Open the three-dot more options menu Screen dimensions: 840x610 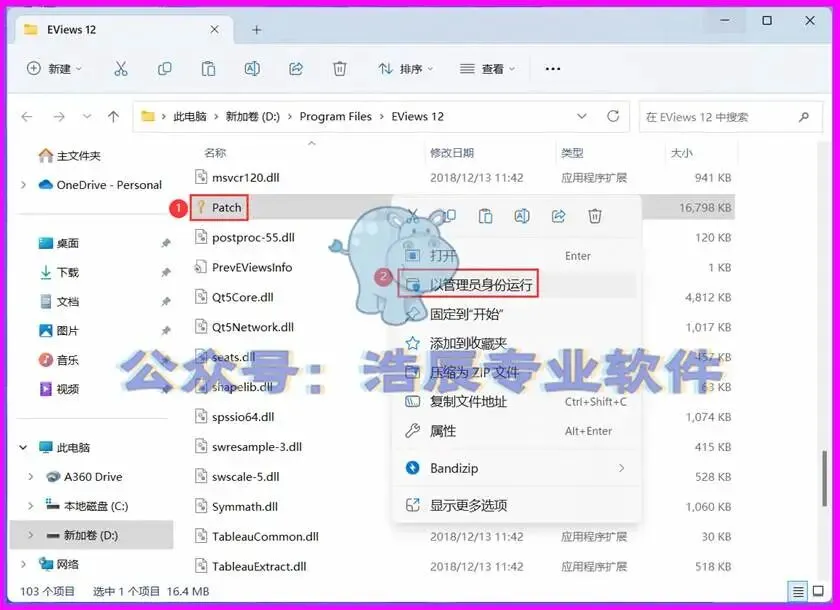552,69
